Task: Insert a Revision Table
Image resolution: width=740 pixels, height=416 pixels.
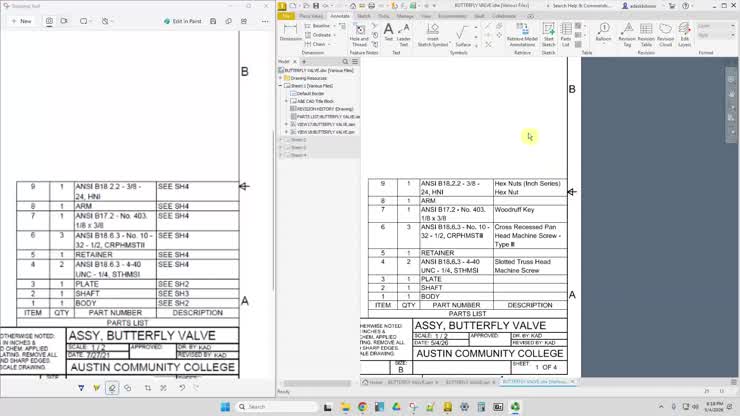Action: coord(646,35)
